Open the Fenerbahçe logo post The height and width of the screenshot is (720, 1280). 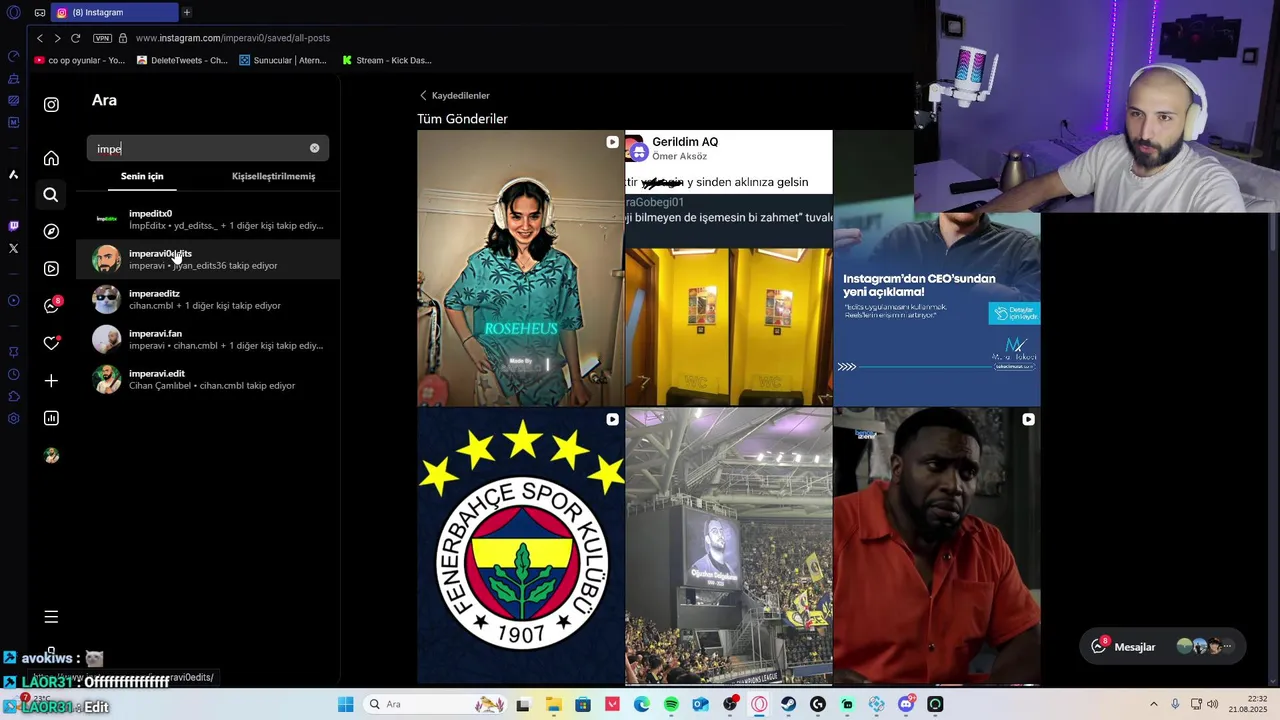pyautogui.click(x=520, y=545)
